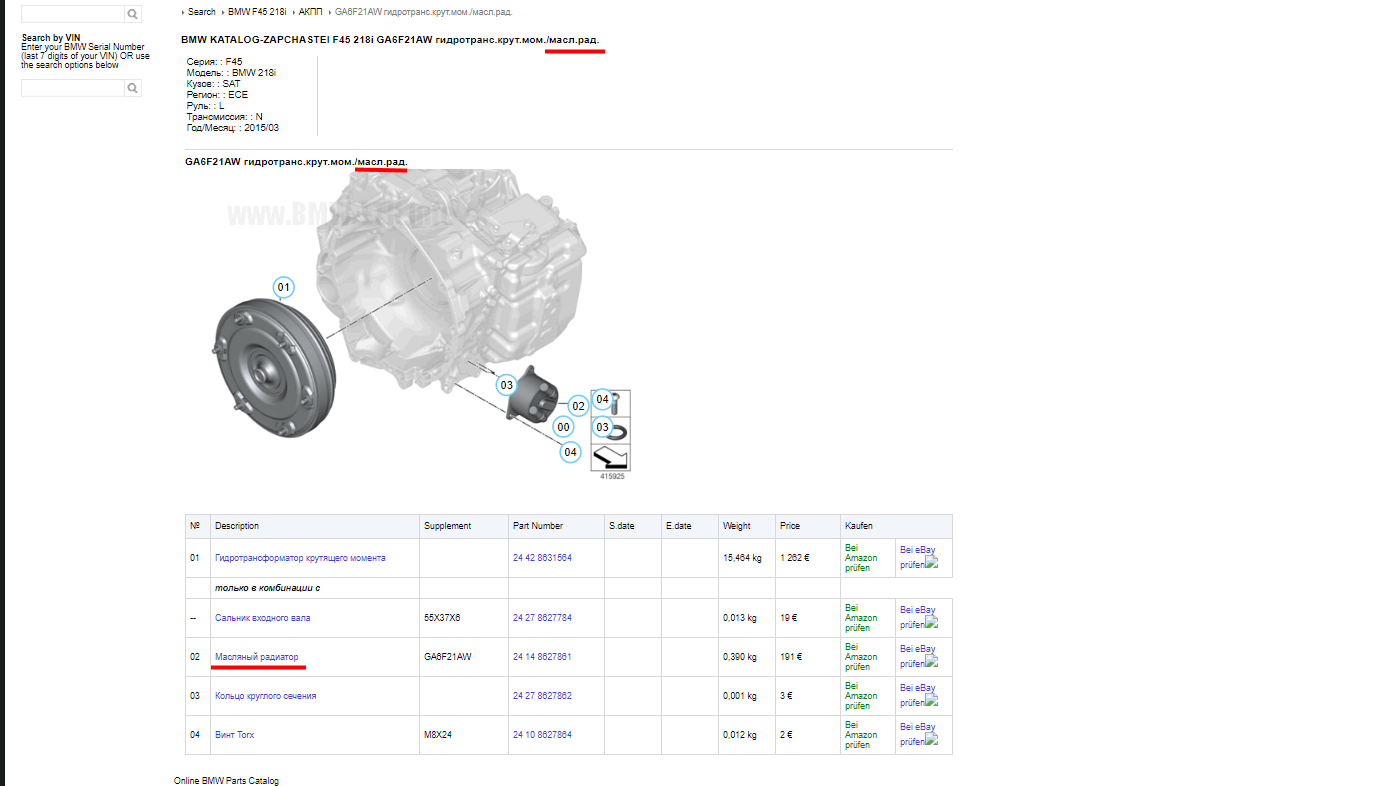The height and width of the screenshot is (786, 1398).
Task: Check Amazon for the torque converter row 01
Action: point(861,558)
